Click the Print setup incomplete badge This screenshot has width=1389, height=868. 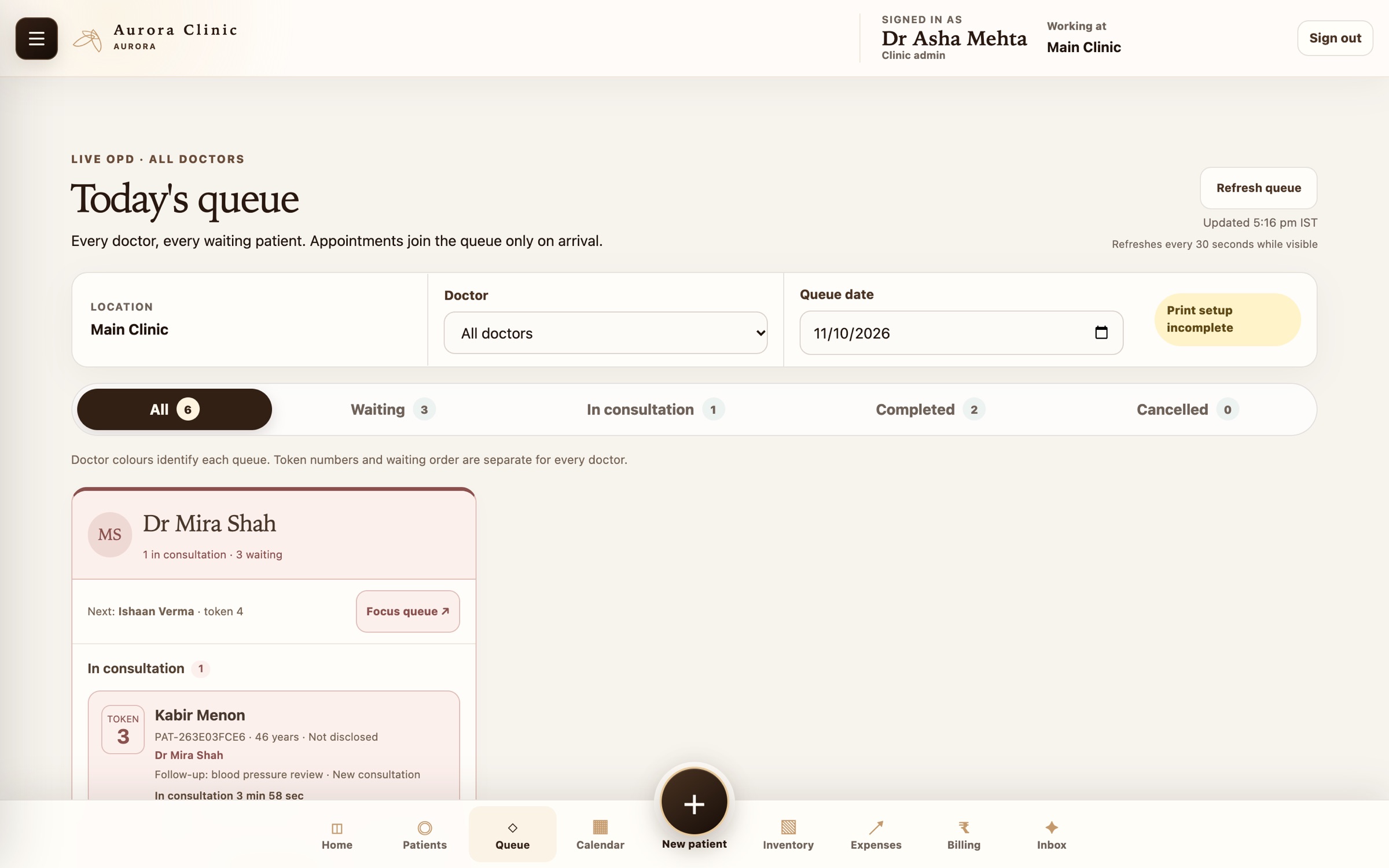click(1228, 319)
